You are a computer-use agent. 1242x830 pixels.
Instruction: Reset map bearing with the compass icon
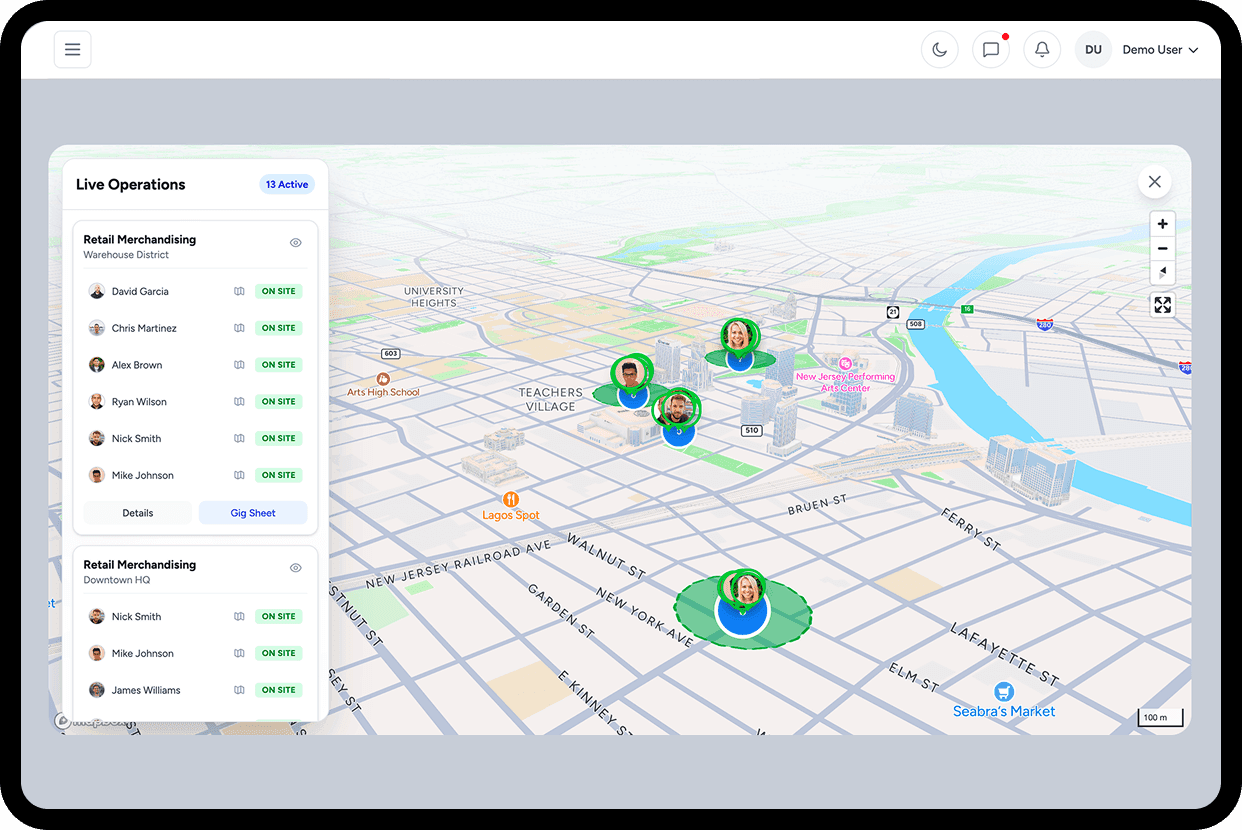(1162, 272)
